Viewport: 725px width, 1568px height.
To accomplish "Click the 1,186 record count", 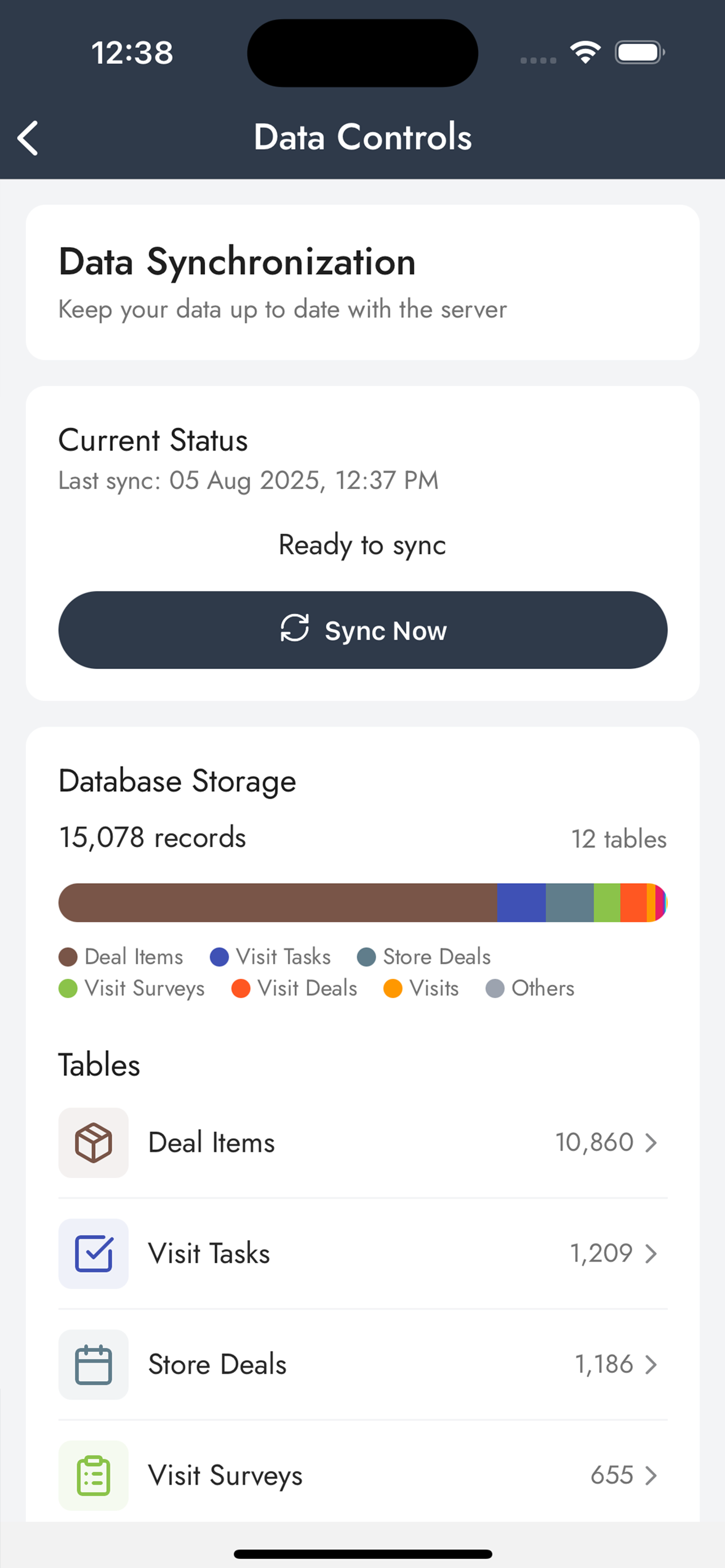I will pyautogui.click(x=605, y=1364).
